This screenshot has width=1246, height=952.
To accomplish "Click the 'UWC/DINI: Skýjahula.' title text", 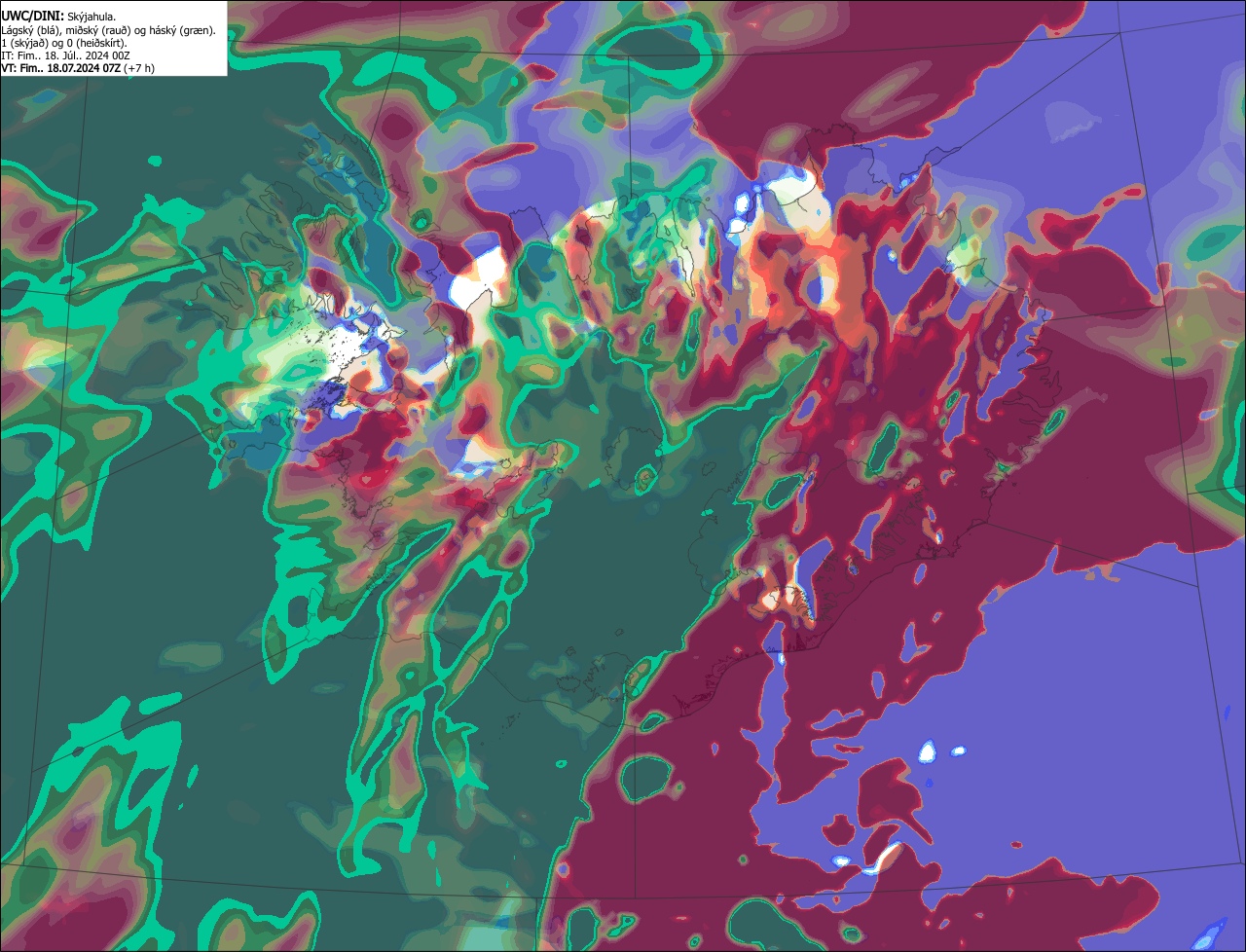I will pyautogui.click(x=59, y=17).
